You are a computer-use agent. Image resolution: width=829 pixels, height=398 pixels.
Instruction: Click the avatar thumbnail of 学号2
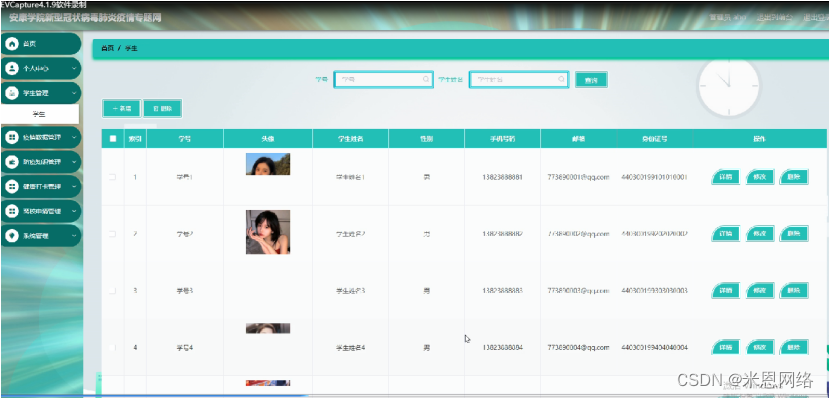tap(268, 232)
